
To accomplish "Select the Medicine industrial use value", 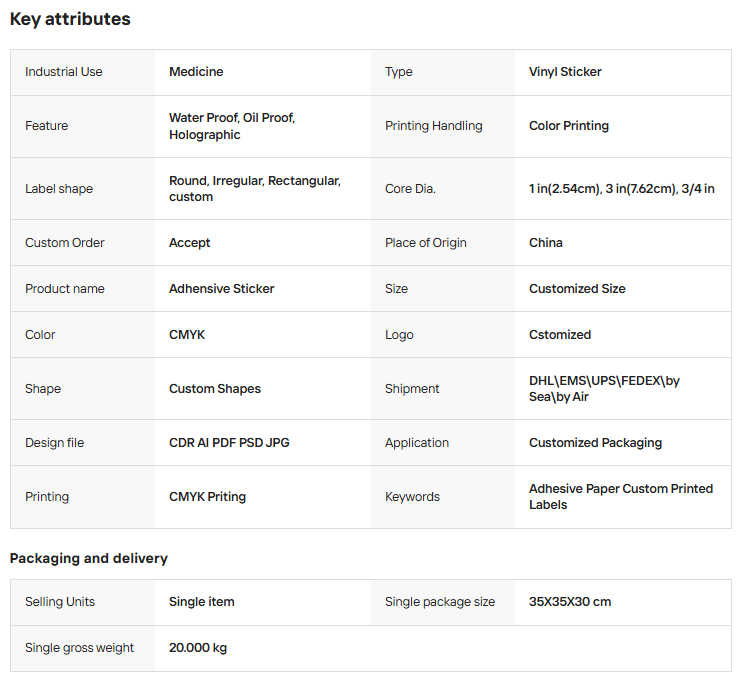I will tap(196, 72).
